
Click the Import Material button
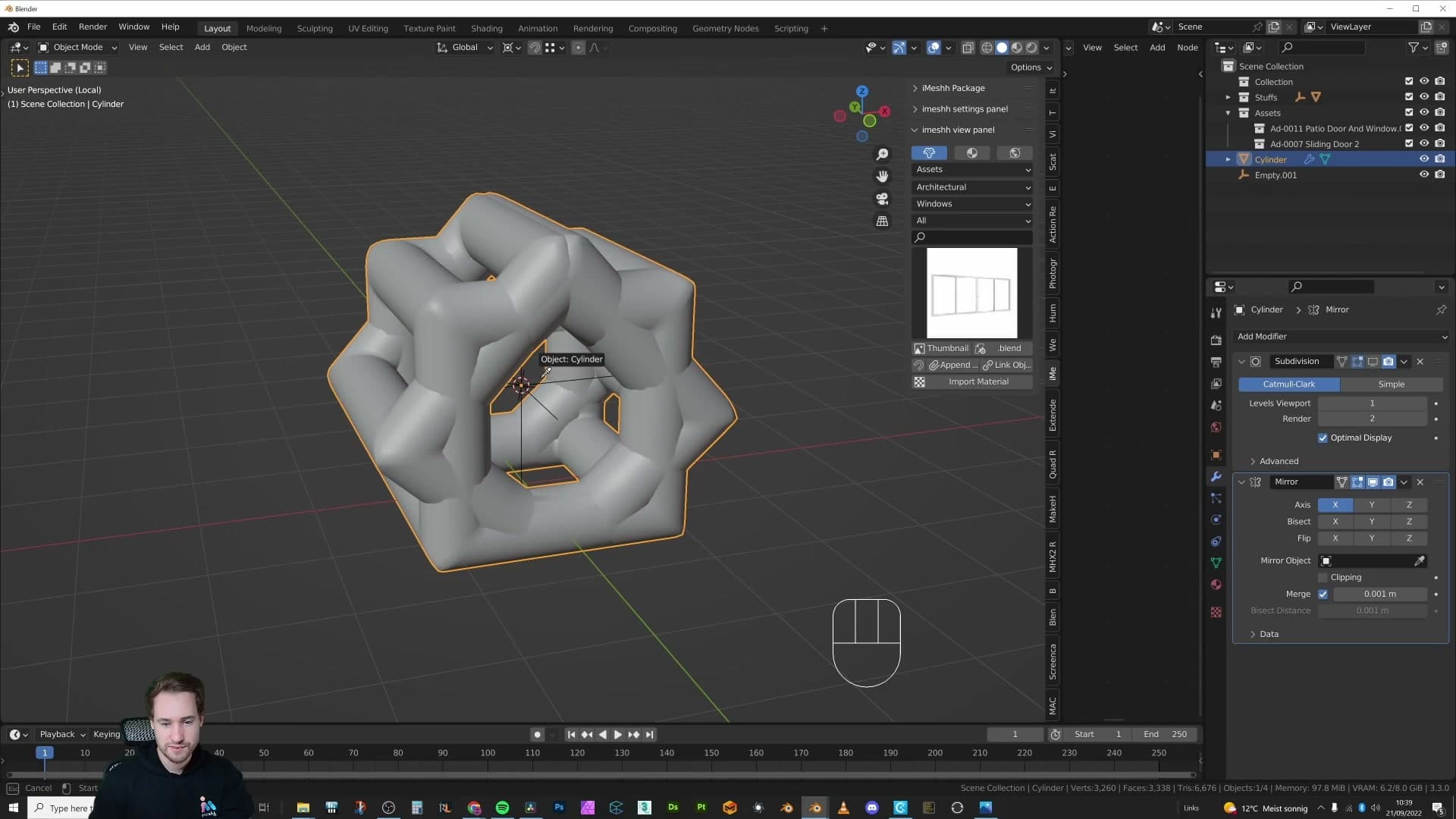click(x=972, y=382)
